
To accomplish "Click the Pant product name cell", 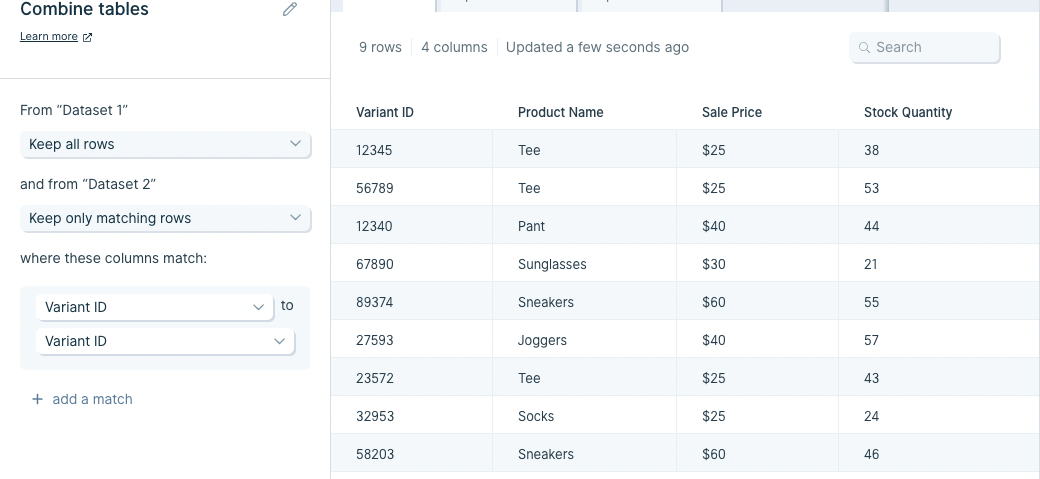I will click(x=584, y=226).
